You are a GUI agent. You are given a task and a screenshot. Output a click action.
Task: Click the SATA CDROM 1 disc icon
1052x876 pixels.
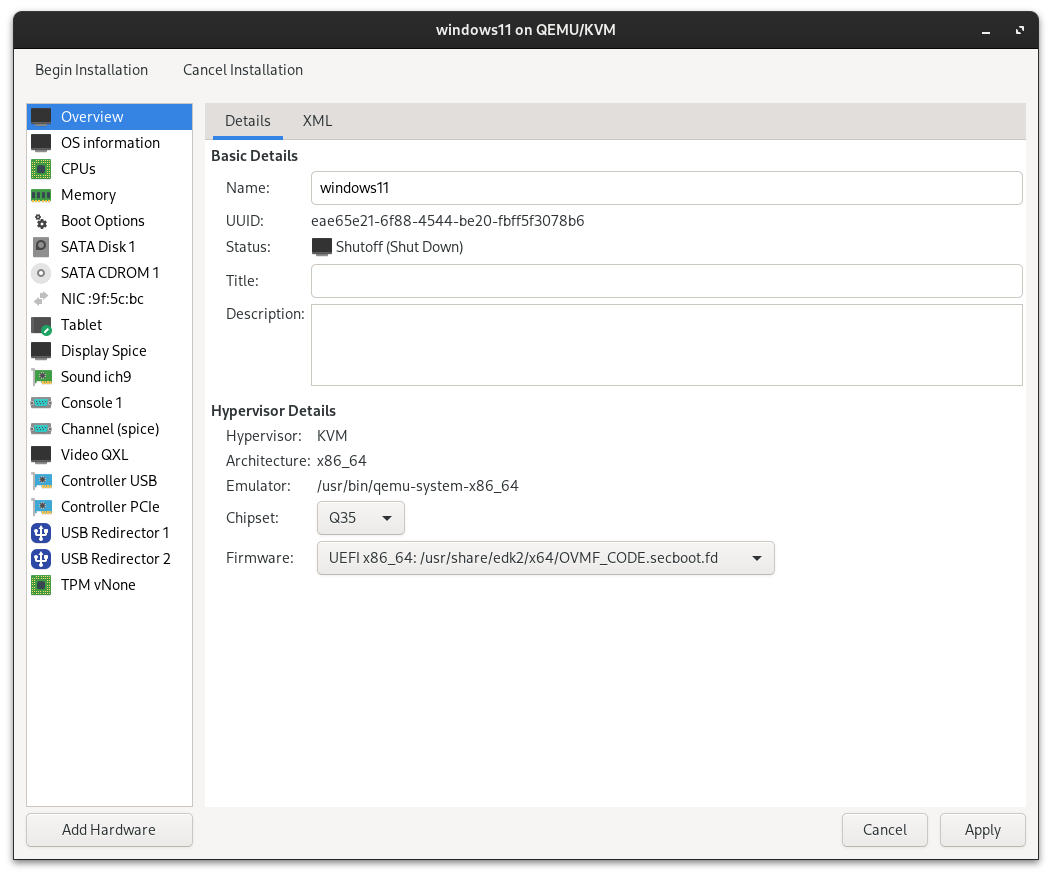pyautogui.click(x=41, y=273)
